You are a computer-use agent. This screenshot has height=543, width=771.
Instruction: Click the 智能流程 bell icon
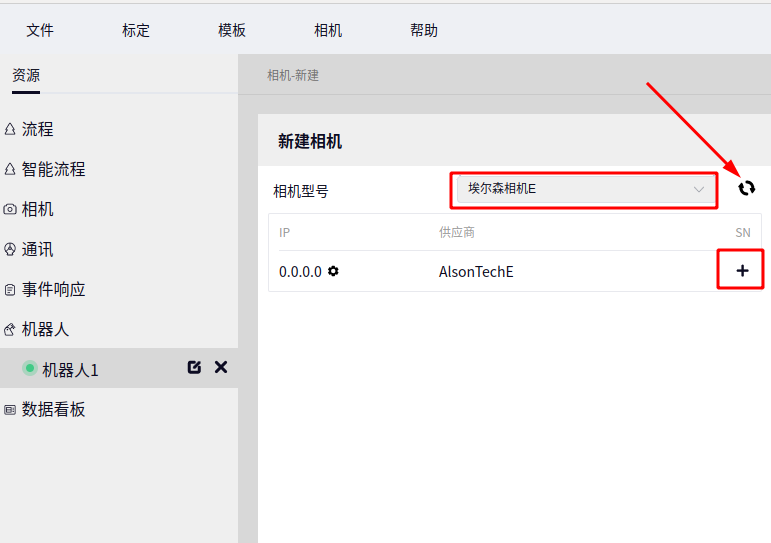10,169
